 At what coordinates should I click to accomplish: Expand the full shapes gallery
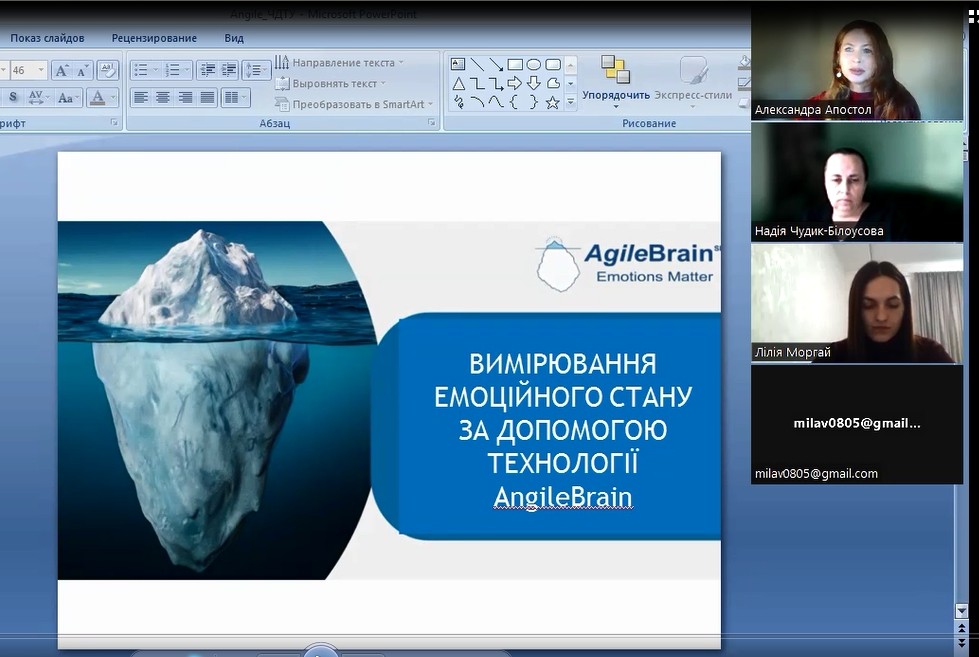(x=571, y=102)
